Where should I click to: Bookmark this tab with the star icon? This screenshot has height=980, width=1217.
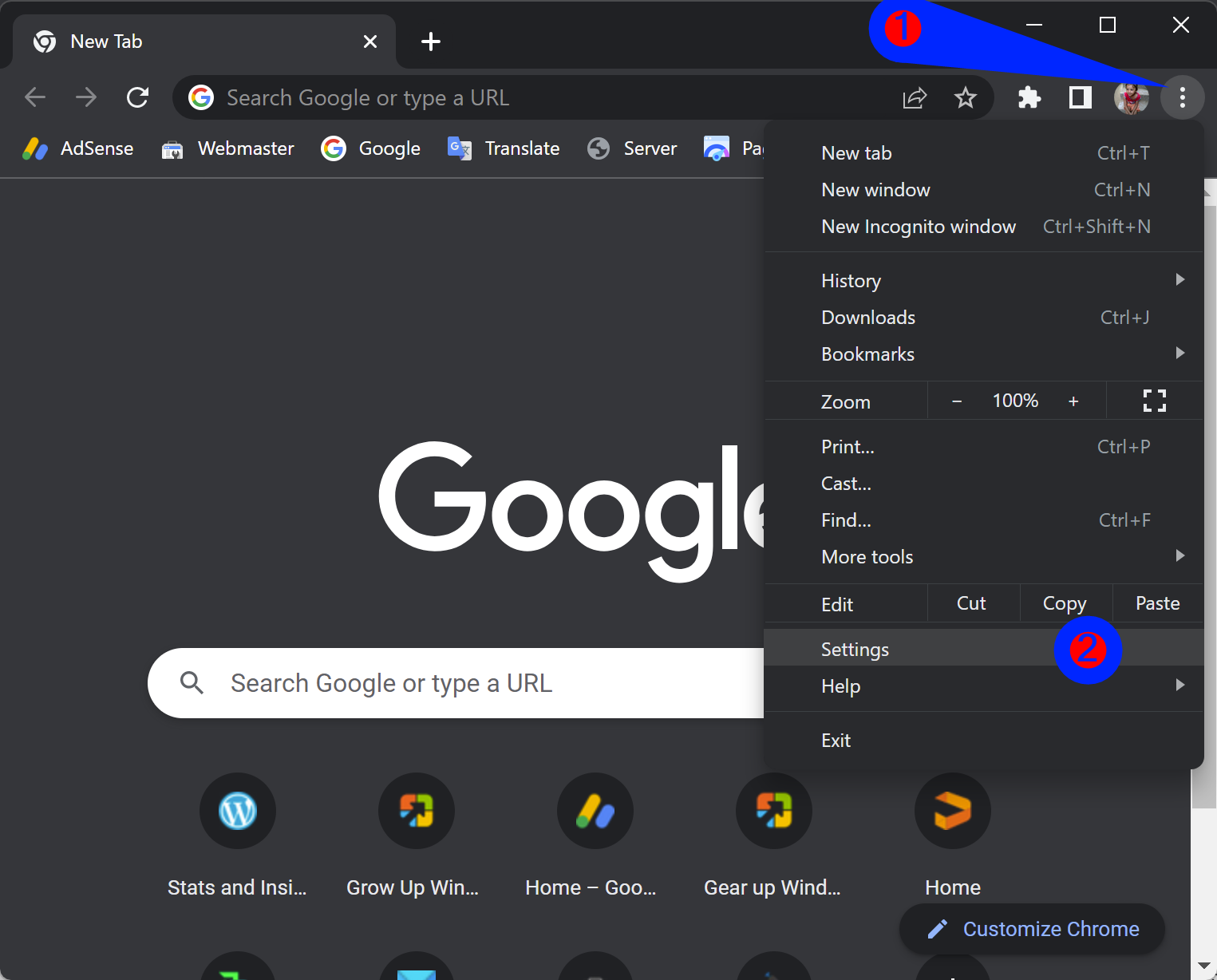(966, 98)
